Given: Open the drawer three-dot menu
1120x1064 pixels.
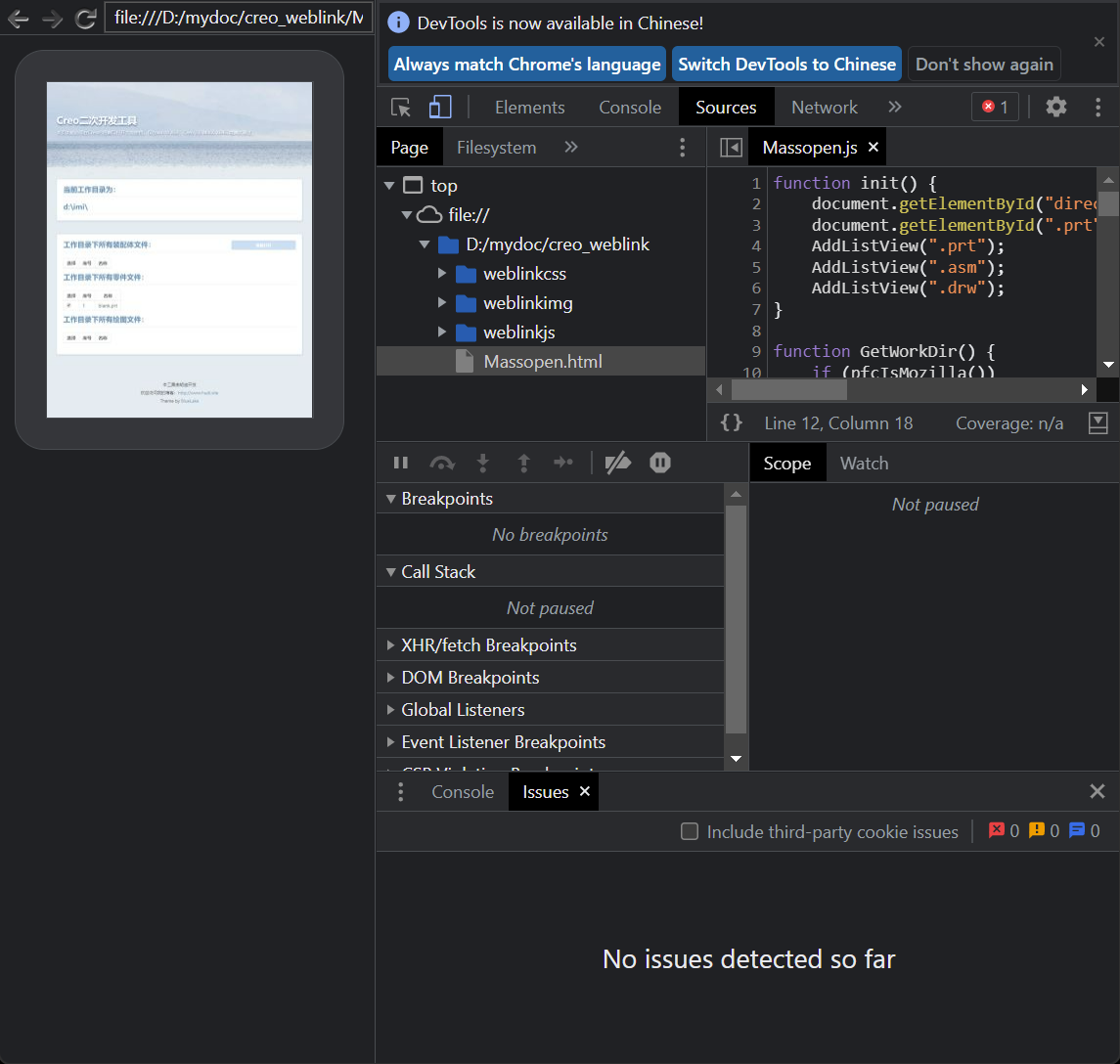Looking at the screenshot, I should tap(401, 791).
